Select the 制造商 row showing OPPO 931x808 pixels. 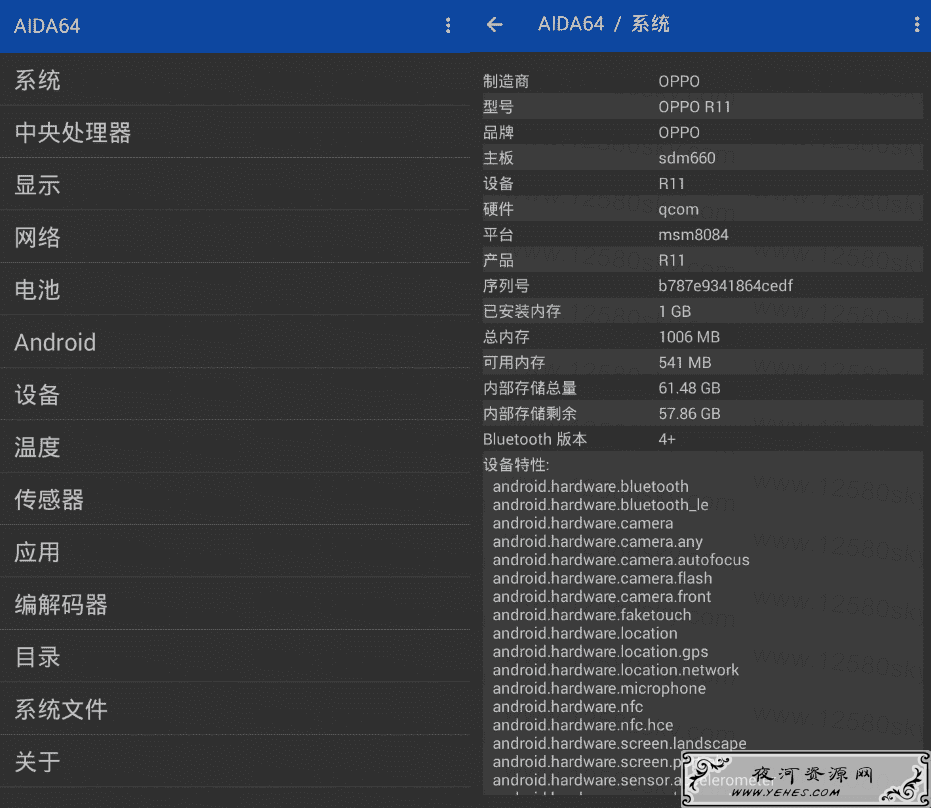click(702, 81)
